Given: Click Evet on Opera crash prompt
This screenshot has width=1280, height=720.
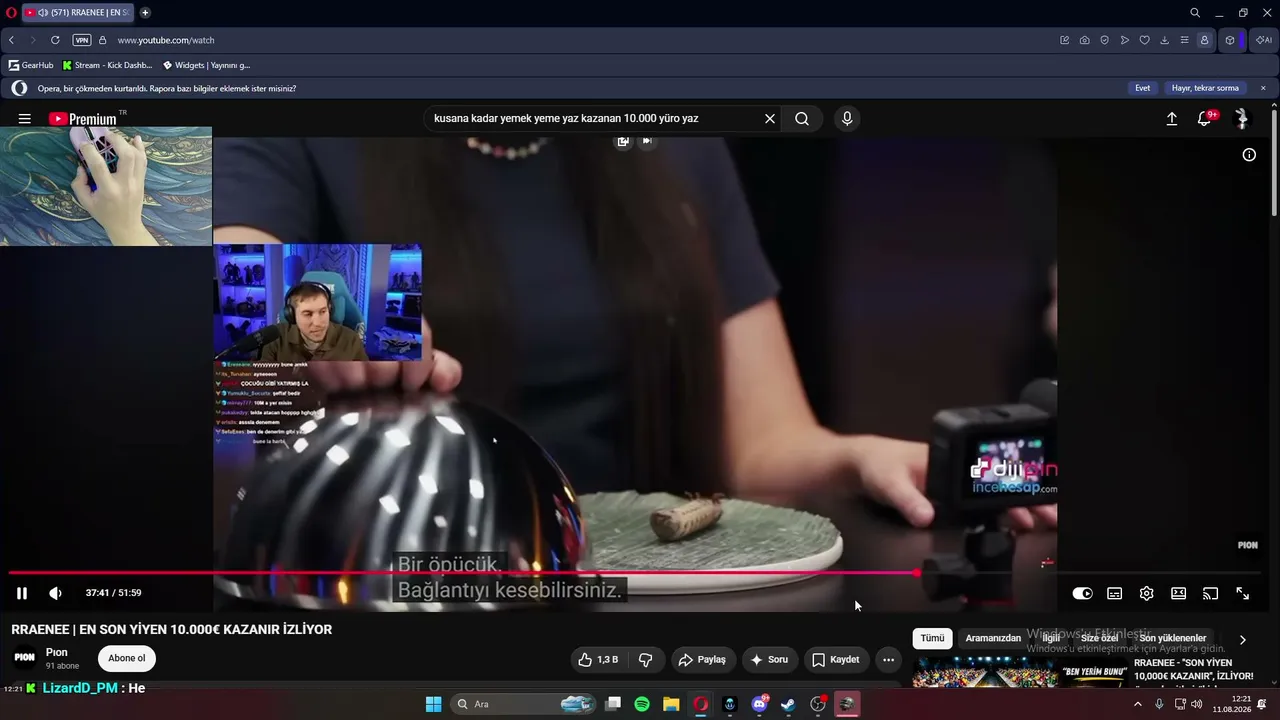Looking at the screenshot, I should tap(1142, 88).
